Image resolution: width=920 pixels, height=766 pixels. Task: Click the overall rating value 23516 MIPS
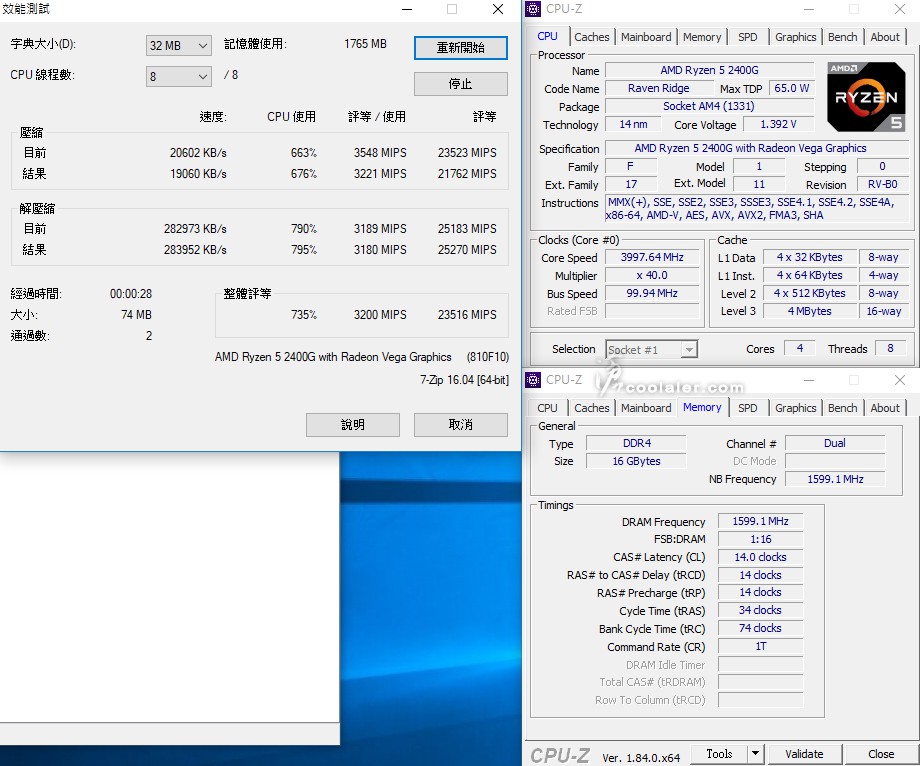click(467, 315)
